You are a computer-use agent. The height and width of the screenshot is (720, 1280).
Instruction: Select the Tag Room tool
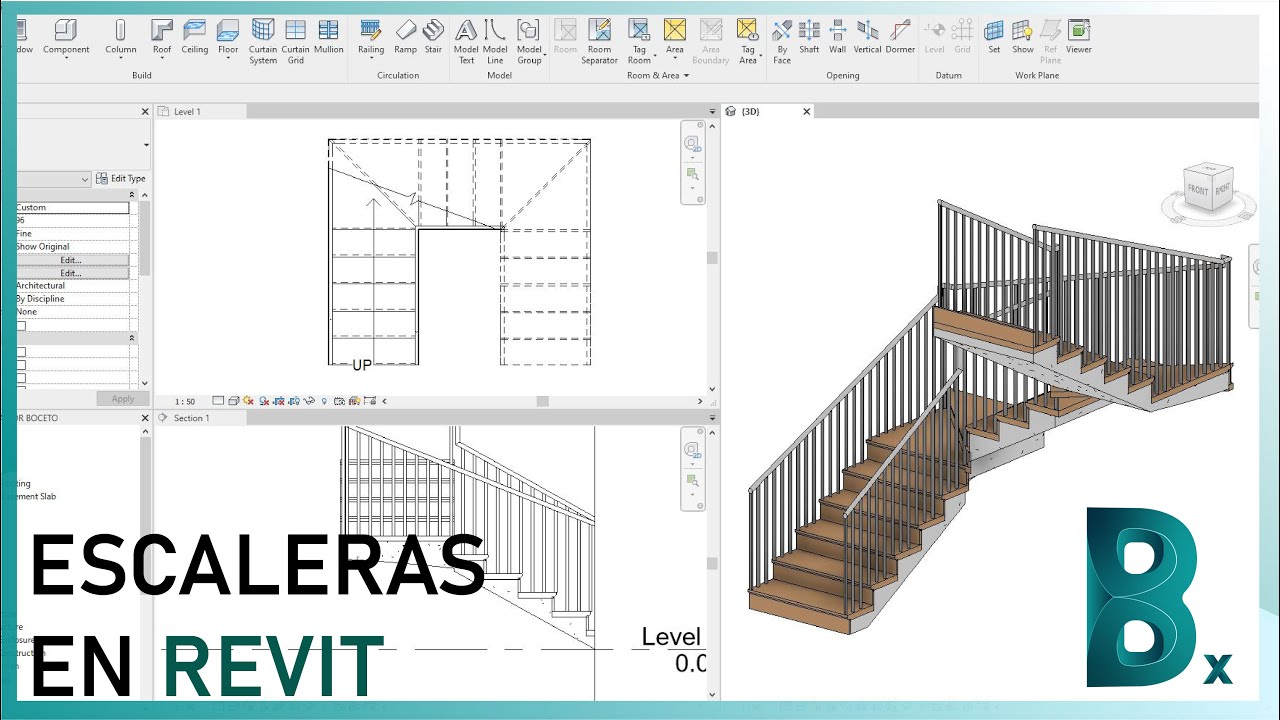click(639, 42)
